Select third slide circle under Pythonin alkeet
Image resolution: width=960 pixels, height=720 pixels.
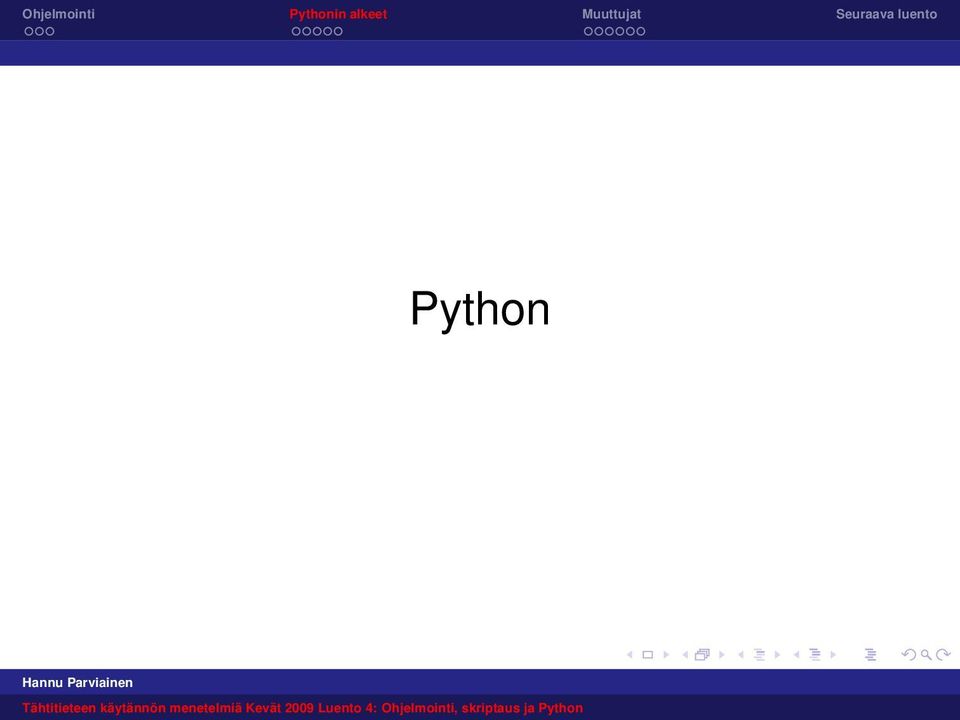(x=317, y=31)
